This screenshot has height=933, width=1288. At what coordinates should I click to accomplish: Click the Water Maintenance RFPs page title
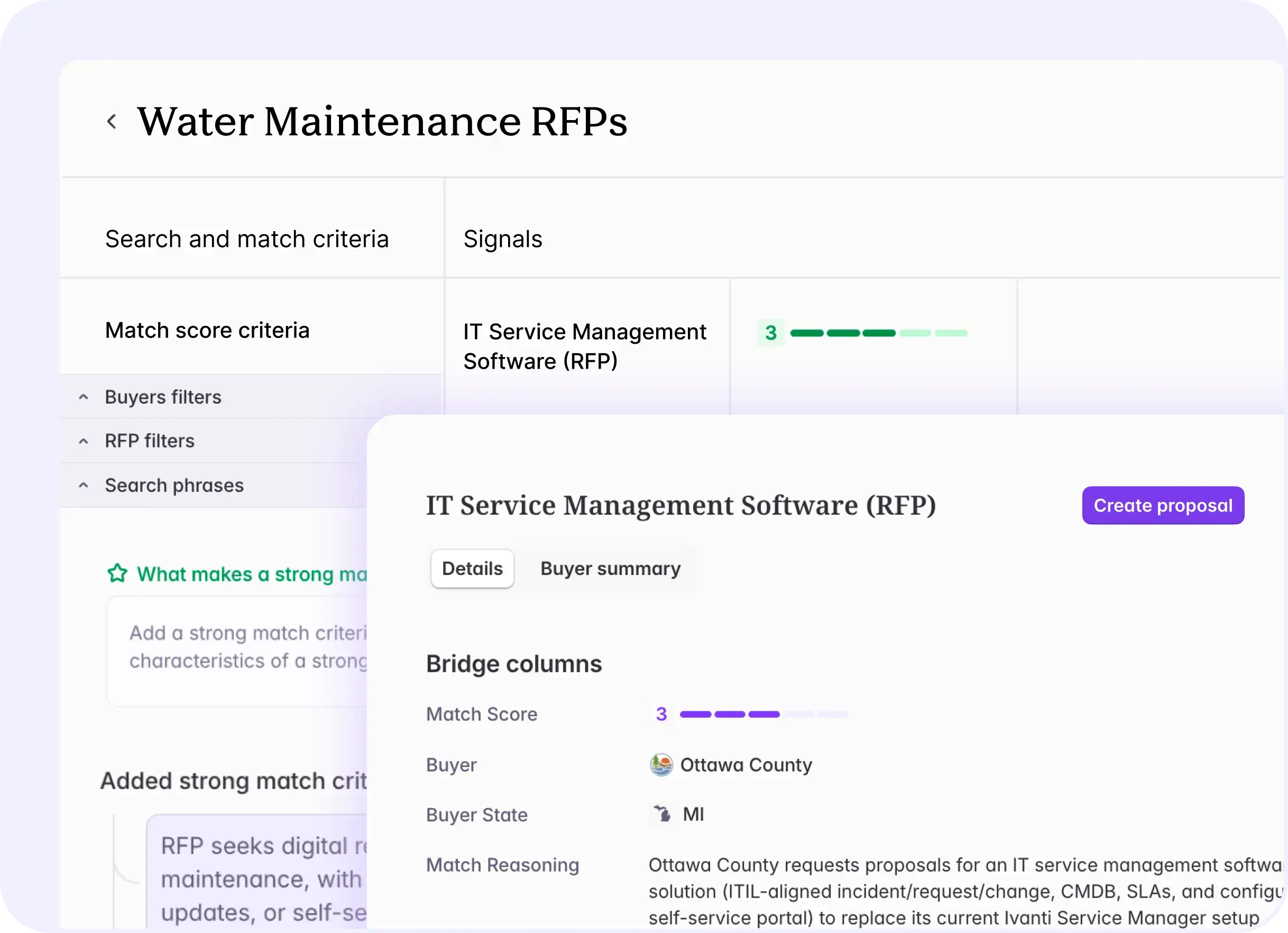(382, 122)
